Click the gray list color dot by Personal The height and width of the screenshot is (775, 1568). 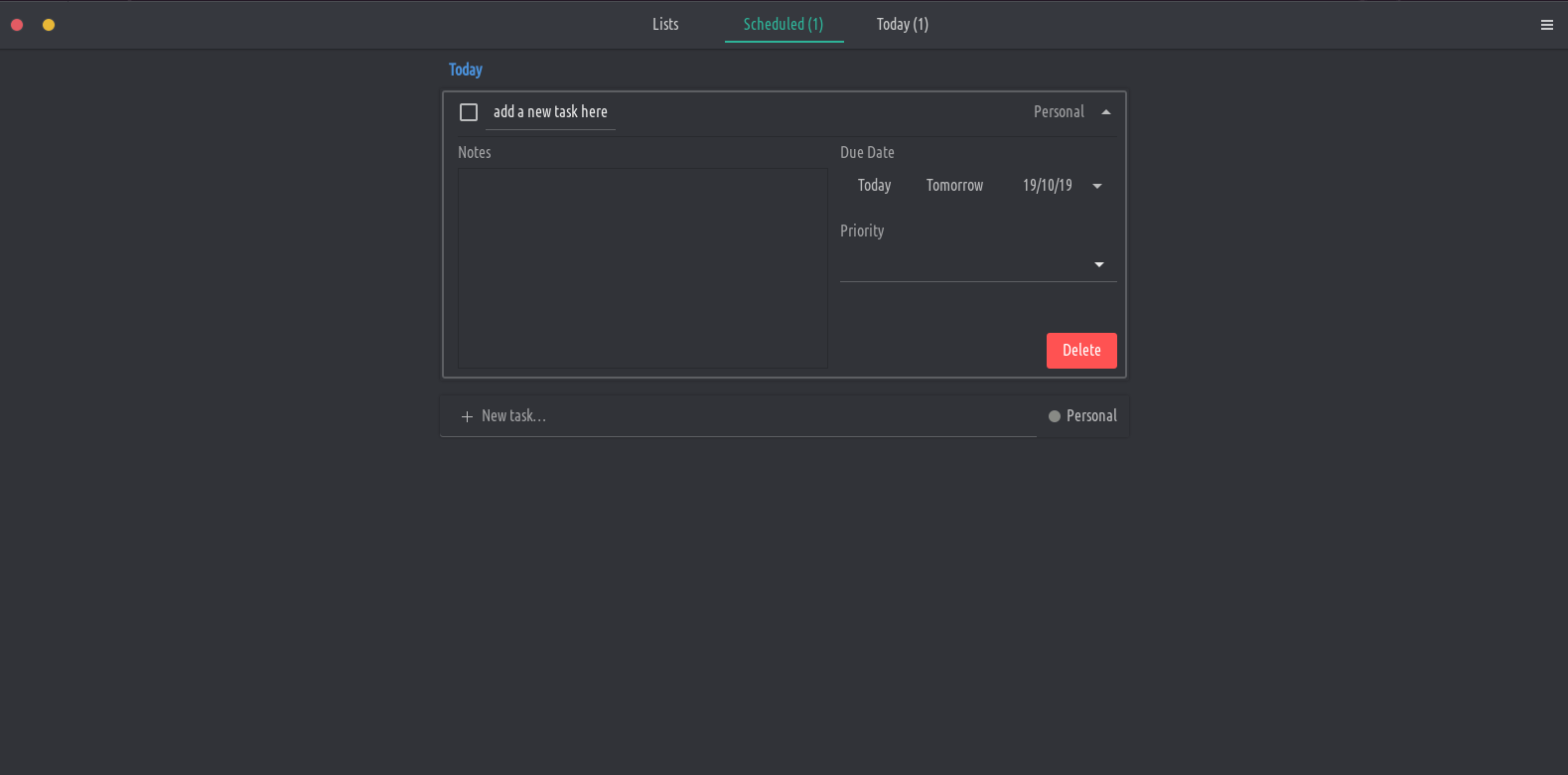(1055, 416)
